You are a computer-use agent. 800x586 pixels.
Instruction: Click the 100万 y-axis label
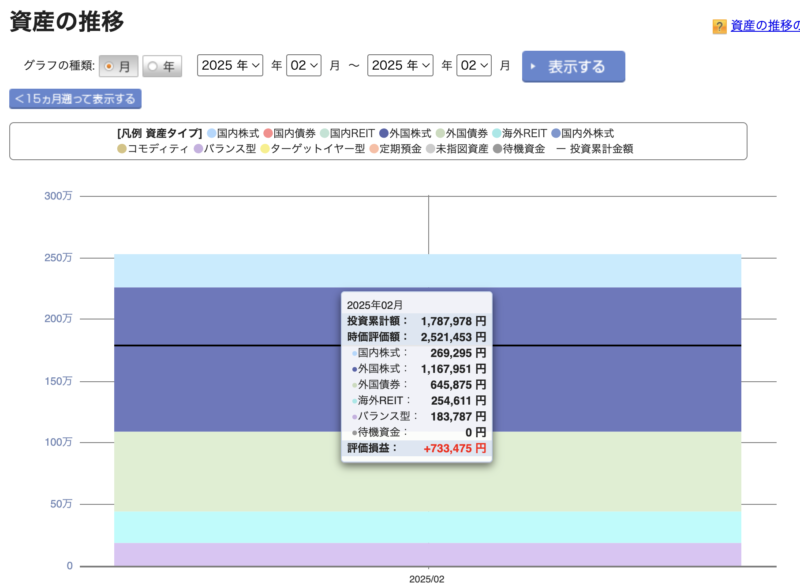click(58, 442)
